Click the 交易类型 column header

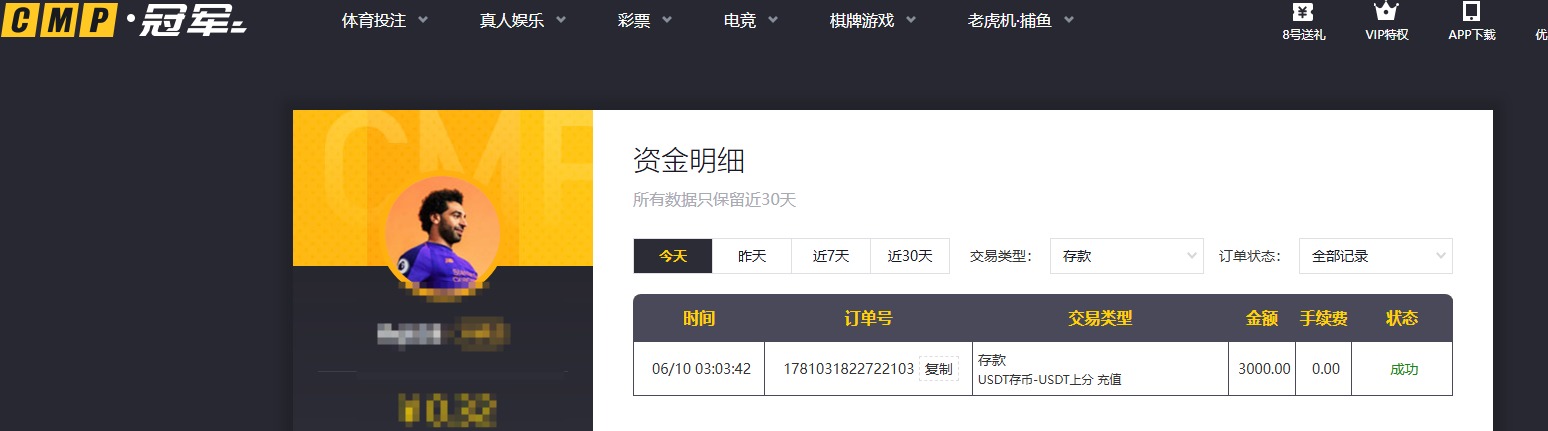1100,318
